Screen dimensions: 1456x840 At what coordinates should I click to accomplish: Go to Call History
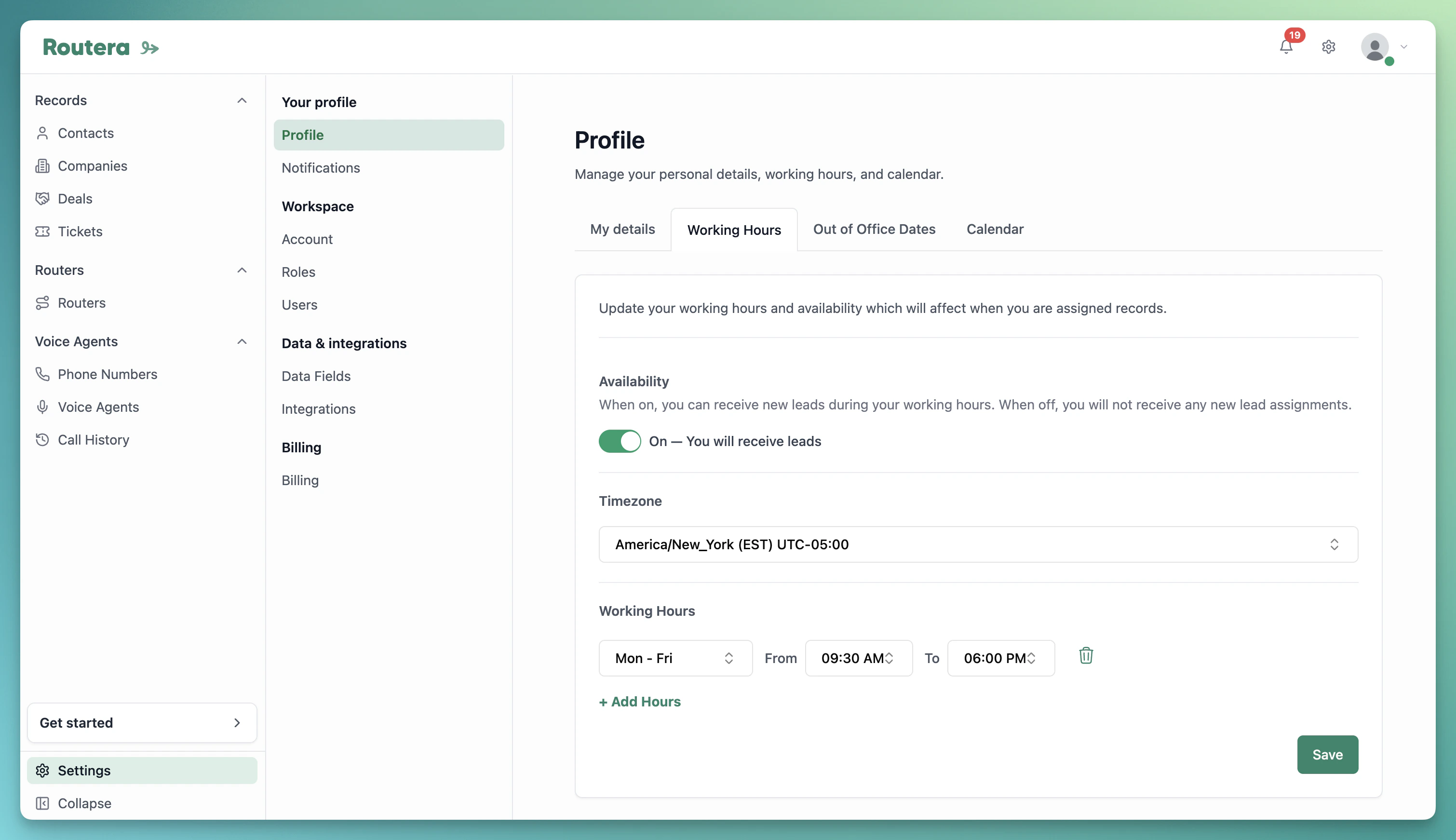pyautogui.click(x=94, y=440)
